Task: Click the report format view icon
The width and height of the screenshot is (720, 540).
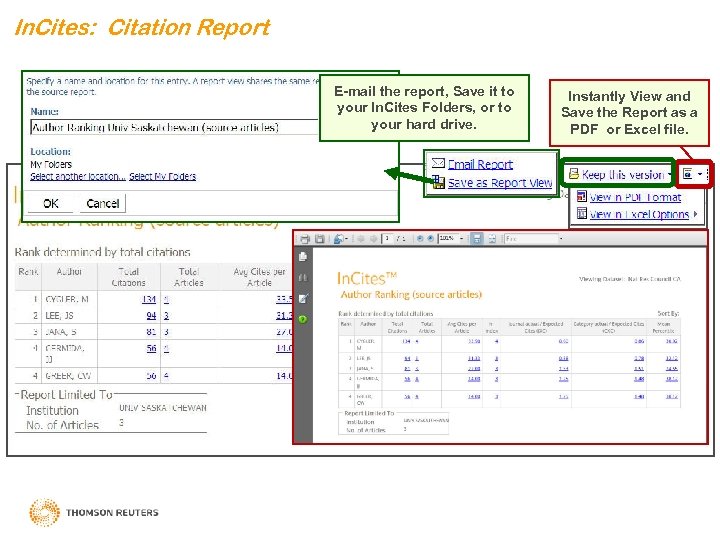Action: [x=687, y=174]
